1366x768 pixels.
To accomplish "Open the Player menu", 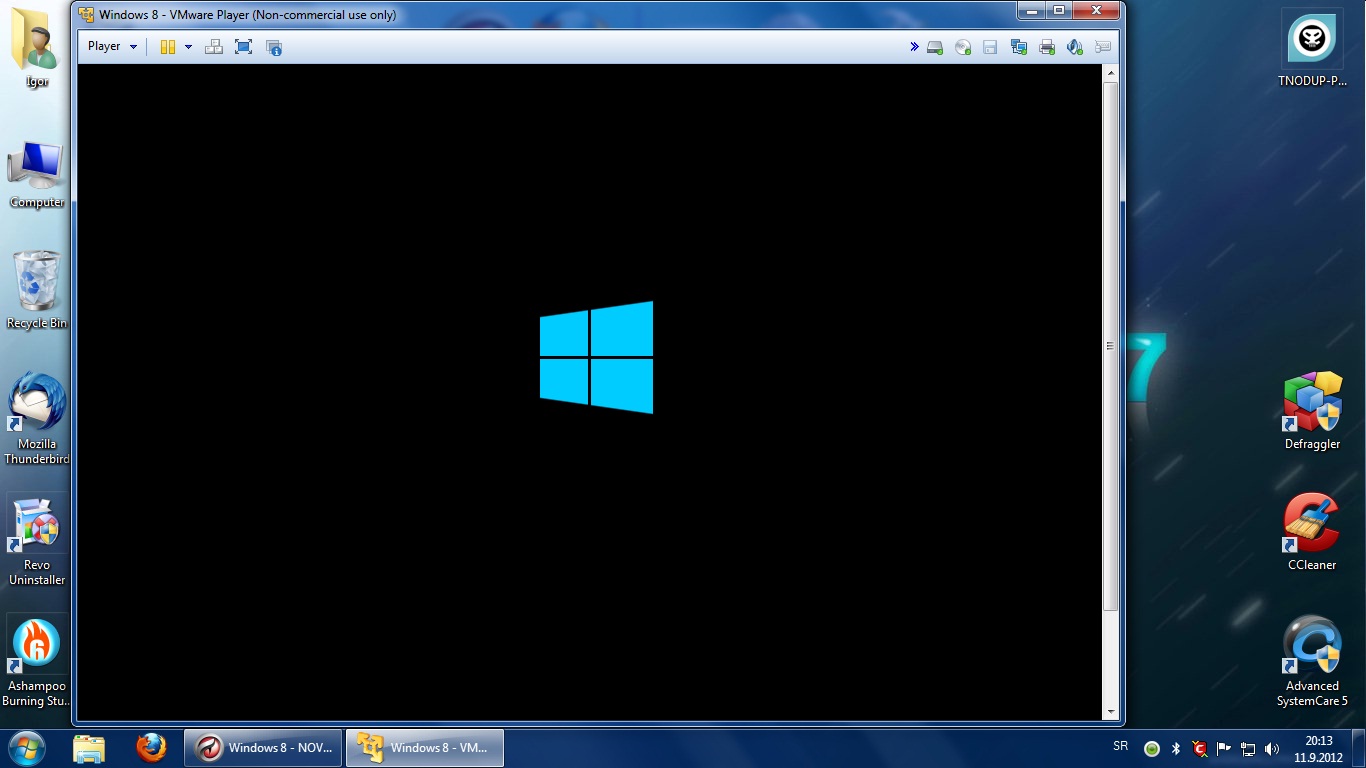I will coord(112,46).
